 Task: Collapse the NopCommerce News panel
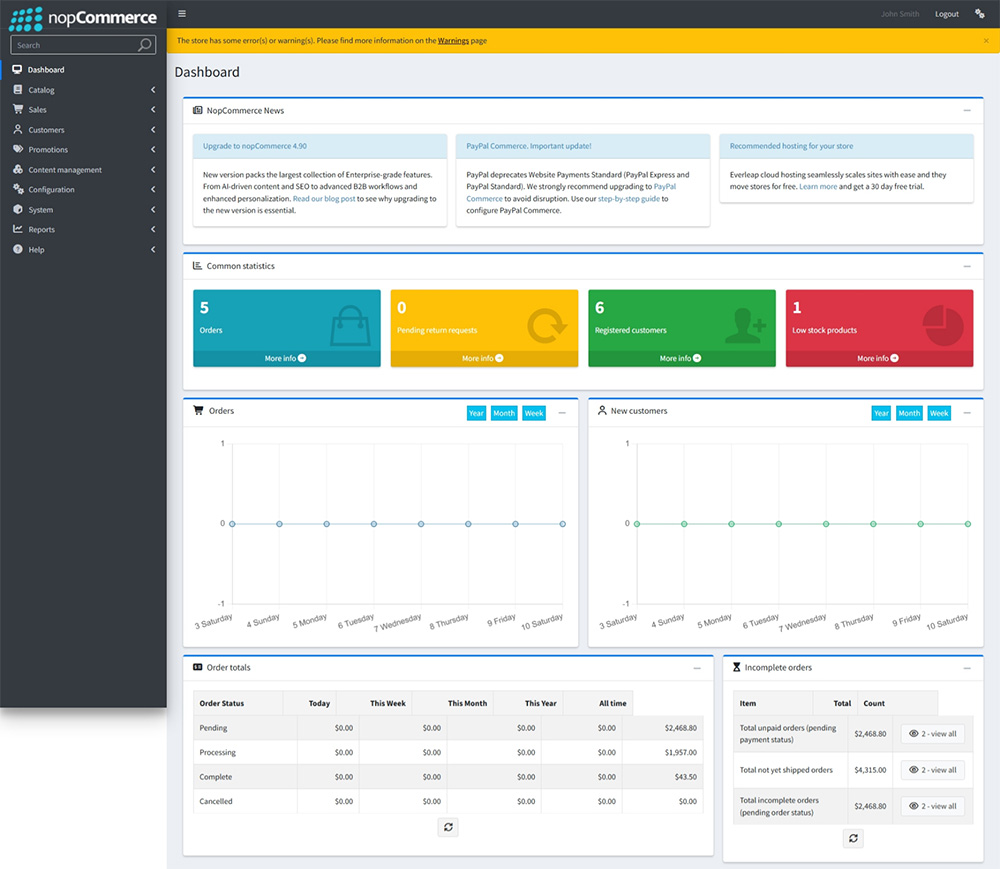pos(966,111)
